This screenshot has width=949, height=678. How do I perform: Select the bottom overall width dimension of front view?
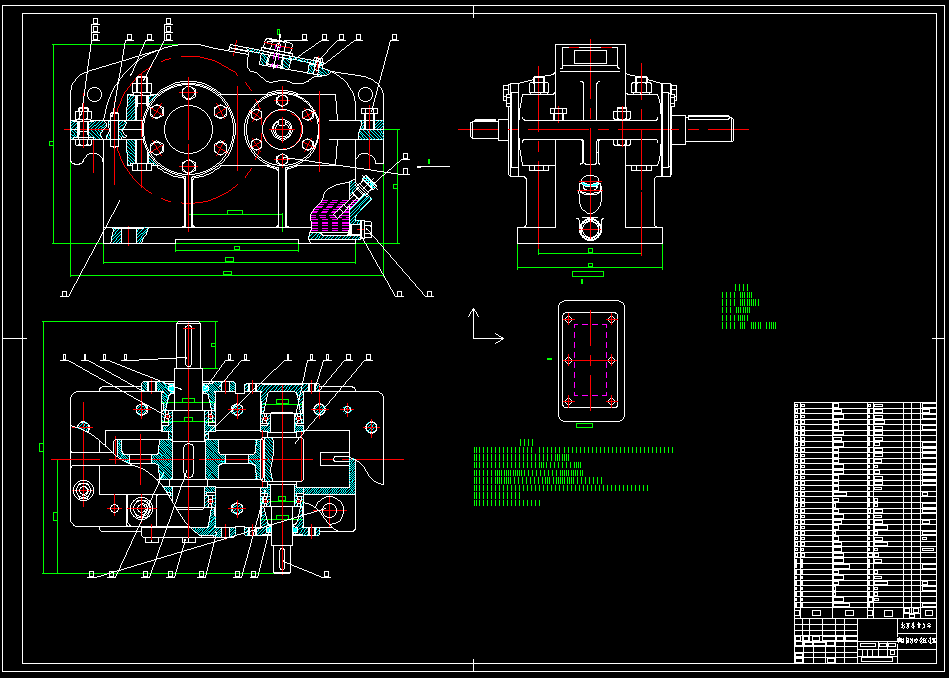[x=227, y=275]
